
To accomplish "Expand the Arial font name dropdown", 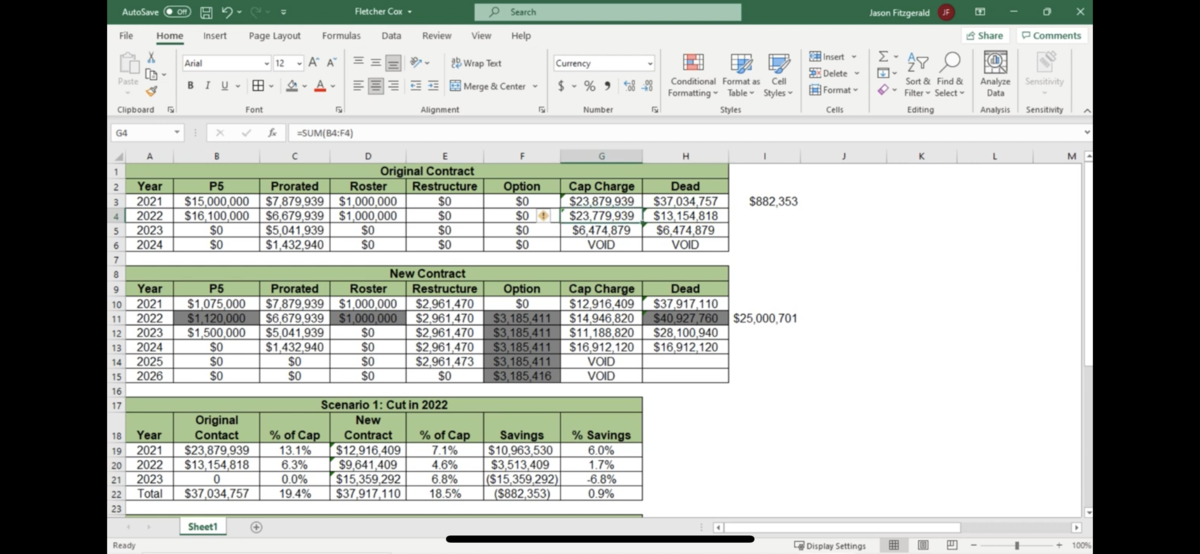I will [266, 63].
